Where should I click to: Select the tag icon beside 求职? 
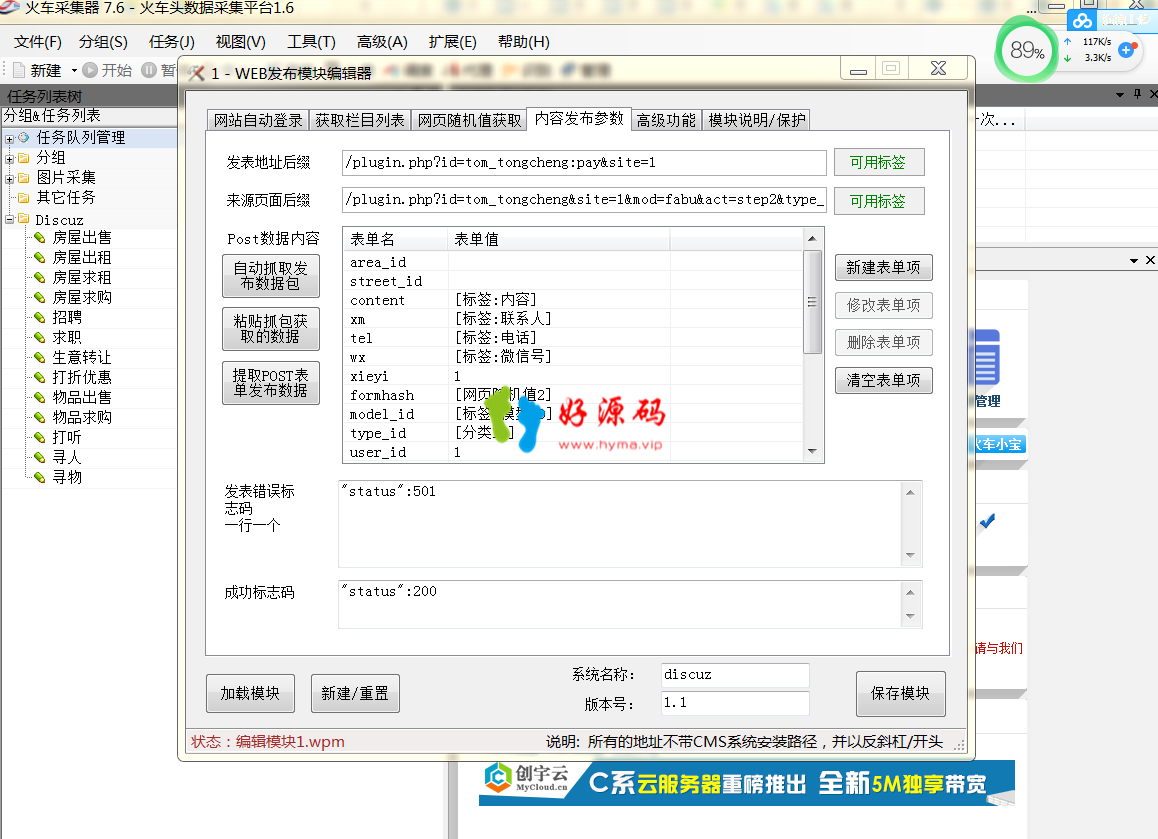click(40, 338)
